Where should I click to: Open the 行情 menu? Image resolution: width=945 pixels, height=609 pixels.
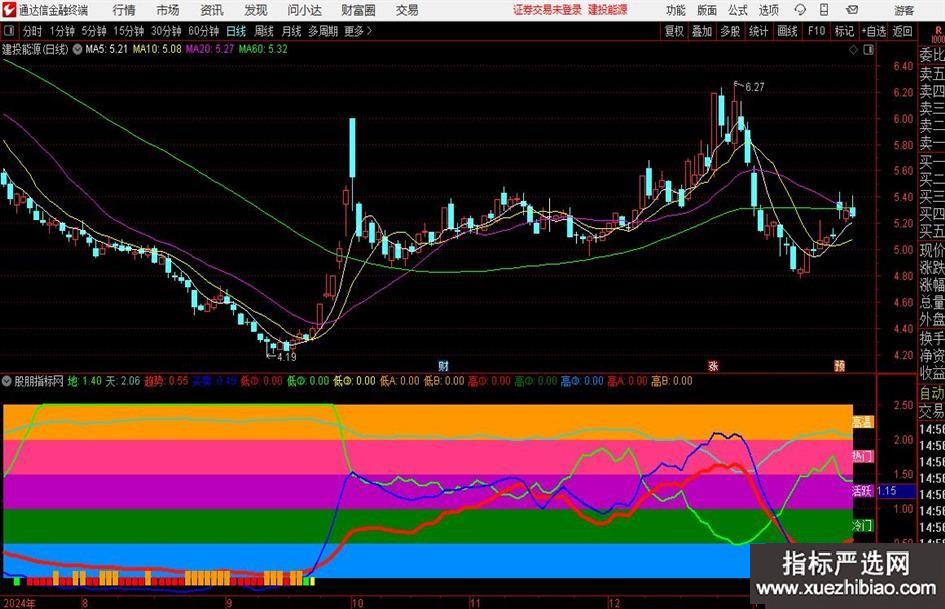tap(124, 10)
